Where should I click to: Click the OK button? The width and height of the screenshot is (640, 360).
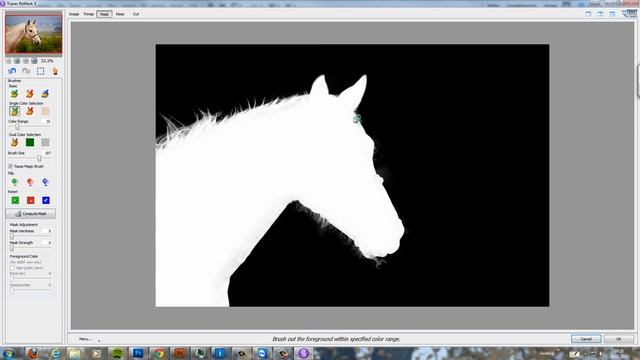(x=618, y=339)
